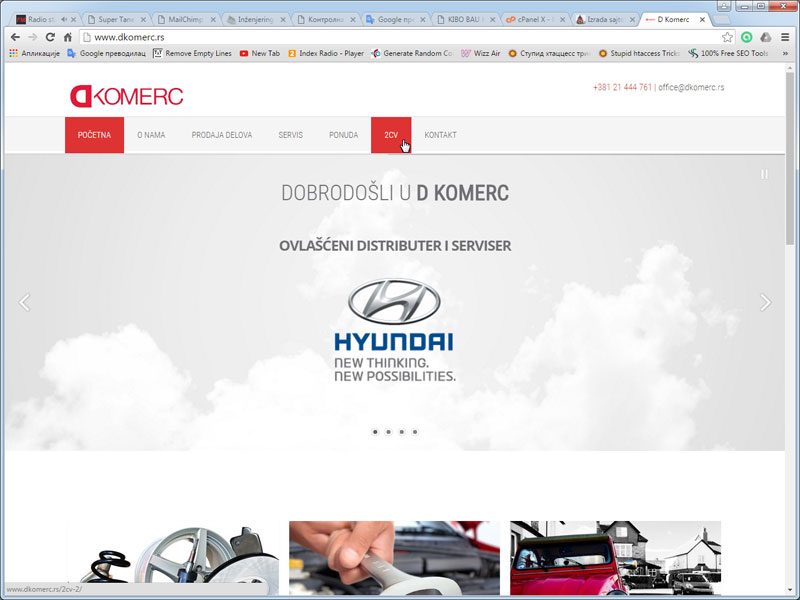Open the 100% Free SEO Tools bookmark
This screenshot has width=800, height=600.
(728, 53)
